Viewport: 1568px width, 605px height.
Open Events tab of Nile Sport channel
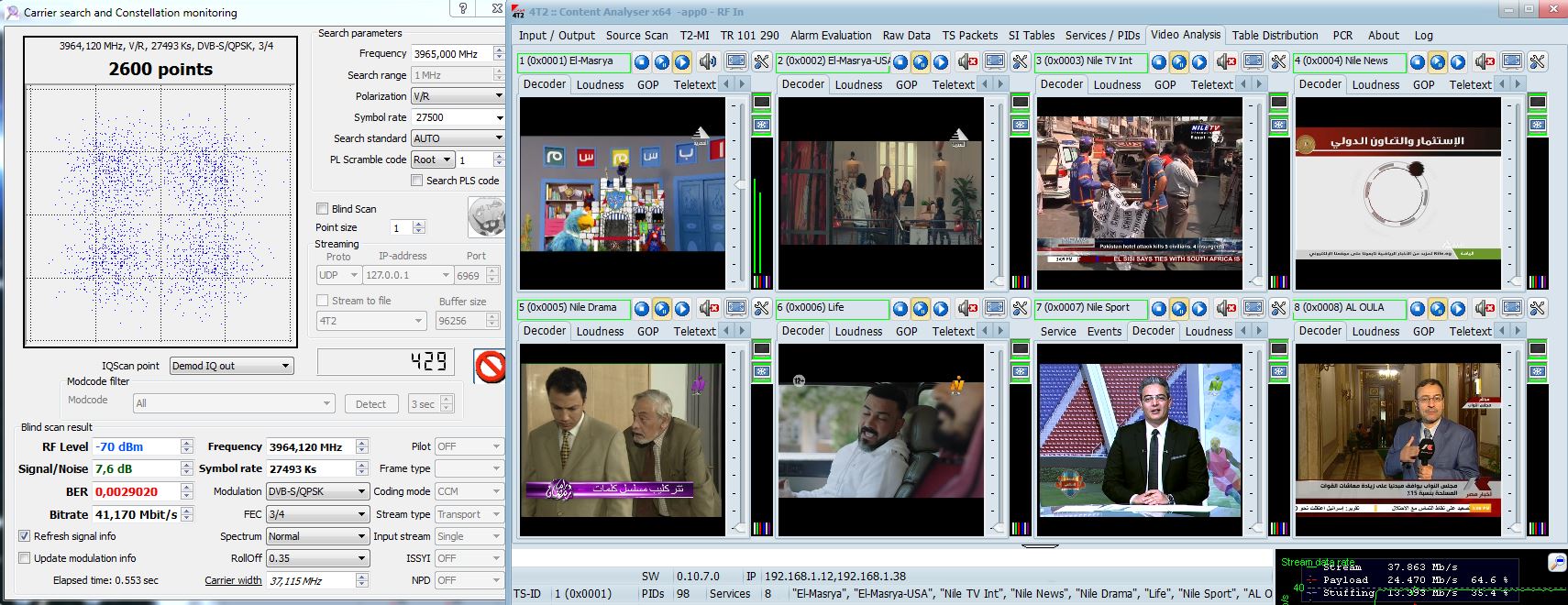(1104, 331)
